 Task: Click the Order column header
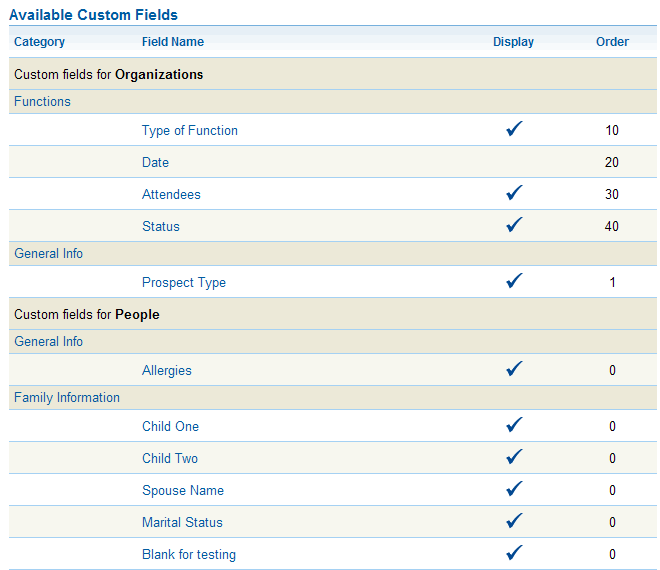(x=612, y=42)
